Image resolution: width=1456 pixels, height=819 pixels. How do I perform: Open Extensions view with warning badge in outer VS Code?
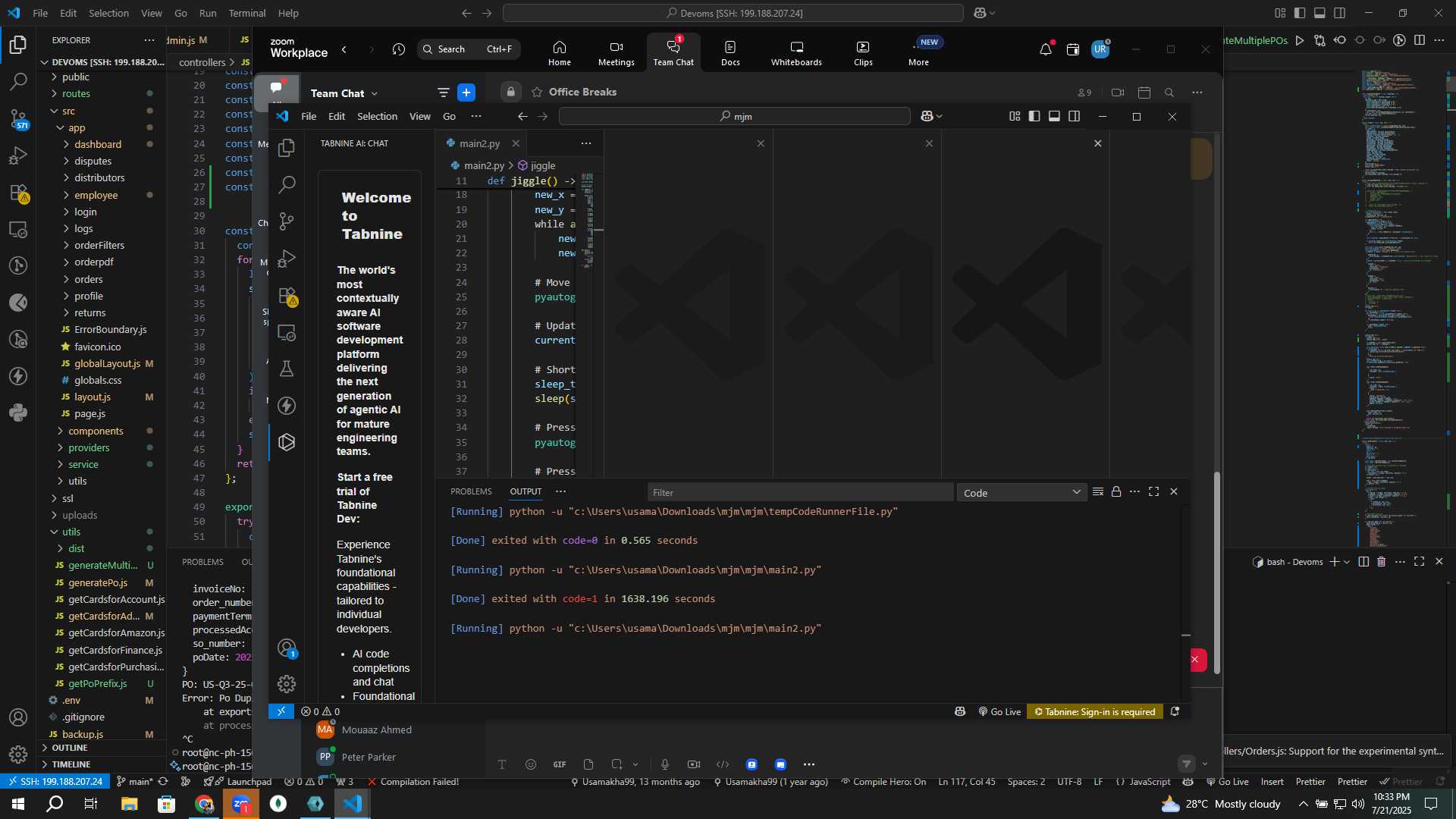[18, 193]
